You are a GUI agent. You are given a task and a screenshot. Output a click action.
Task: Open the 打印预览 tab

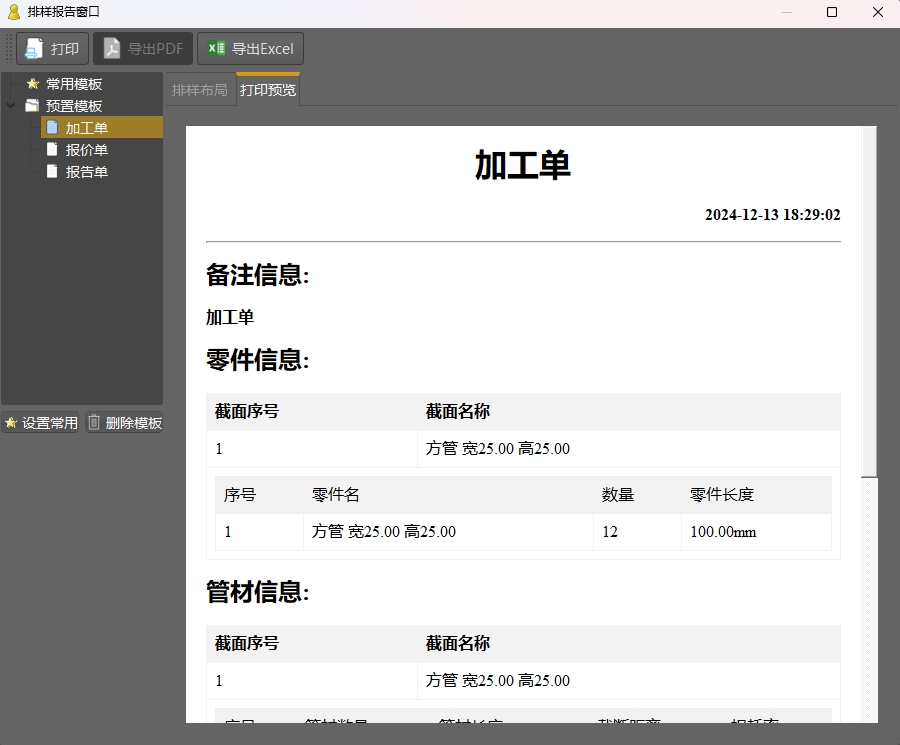click(267, 90)
